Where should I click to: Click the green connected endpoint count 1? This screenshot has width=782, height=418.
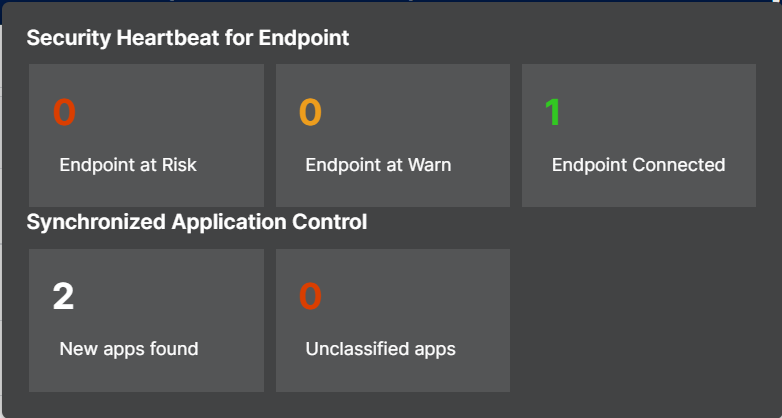pyautogui.click(x=553, y=113)
